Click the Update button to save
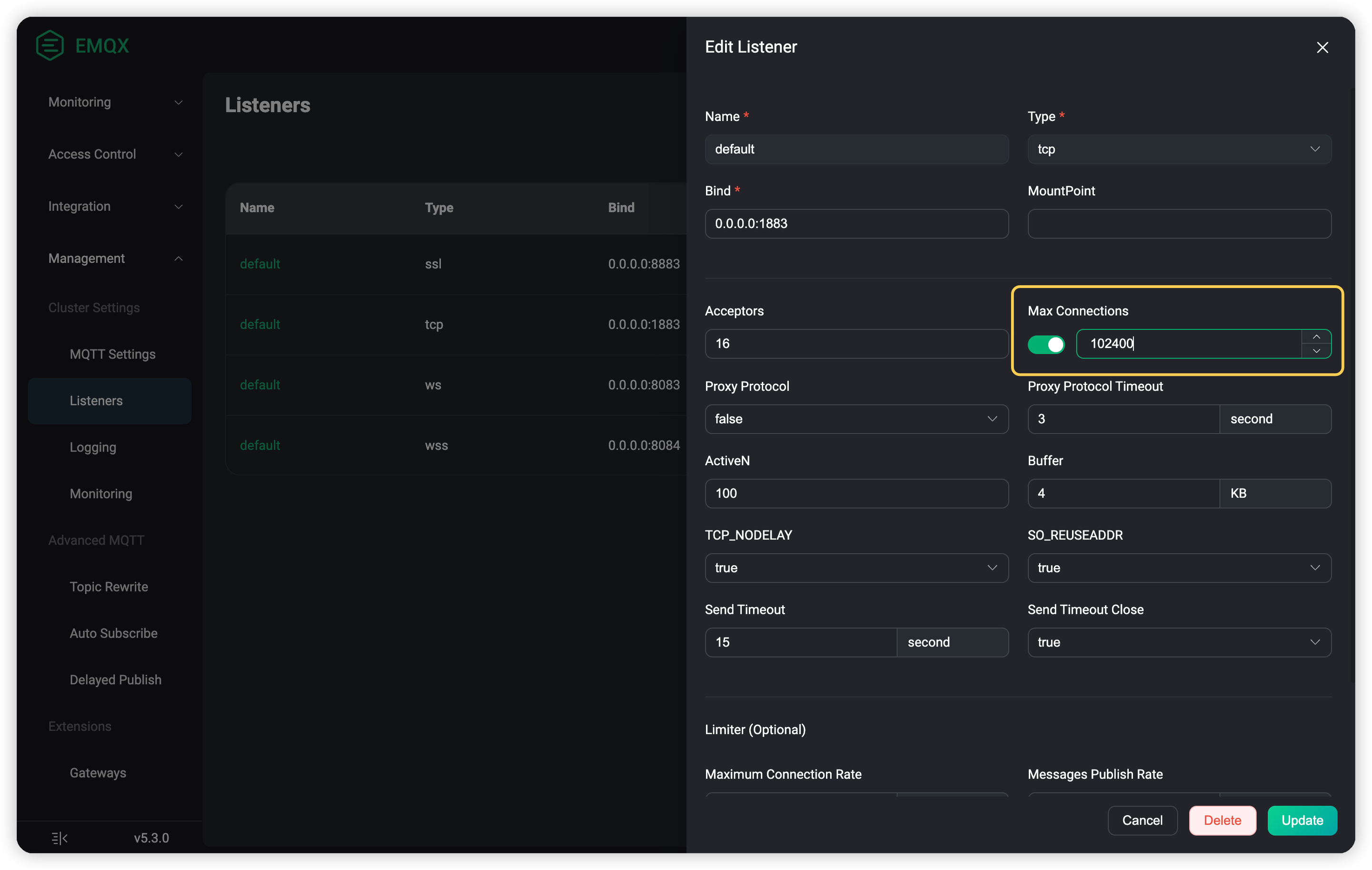This screenshot has width=1372, height=870. point(1300,820)
